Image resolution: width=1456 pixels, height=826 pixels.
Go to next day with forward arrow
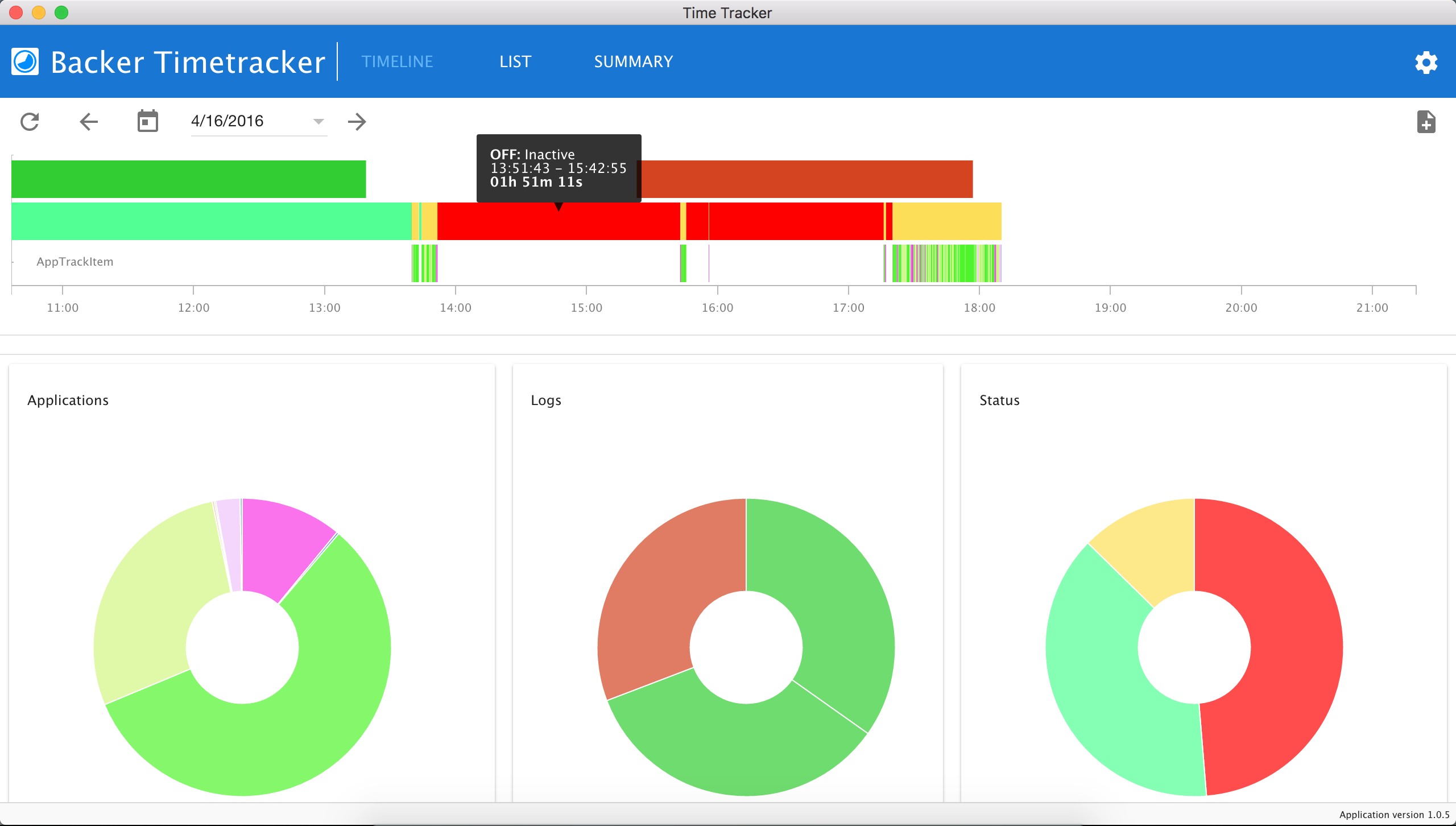point(357,122)
